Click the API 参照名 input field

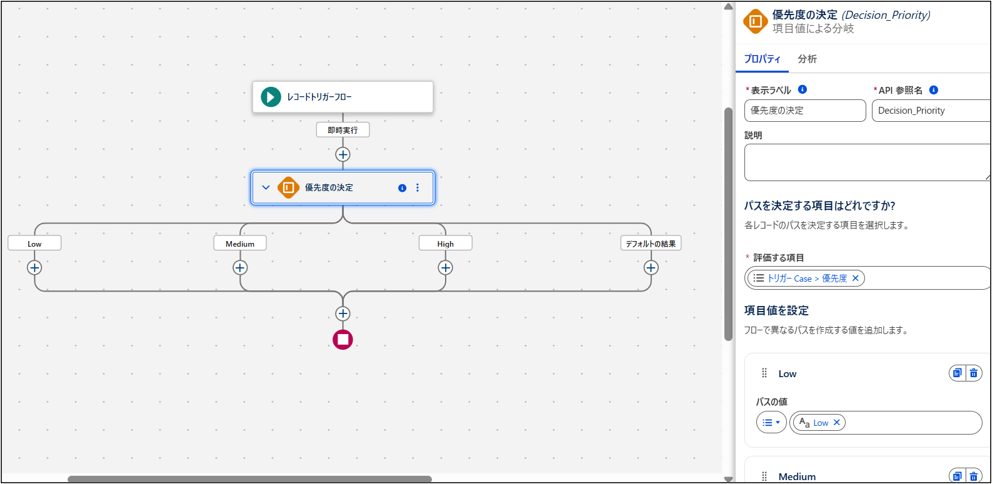931,111
